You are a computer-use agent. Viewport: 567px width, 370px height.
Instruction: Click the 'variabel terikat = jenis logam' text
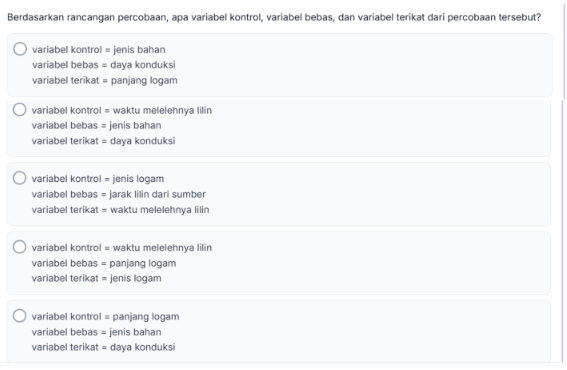[x=97, y=278]
